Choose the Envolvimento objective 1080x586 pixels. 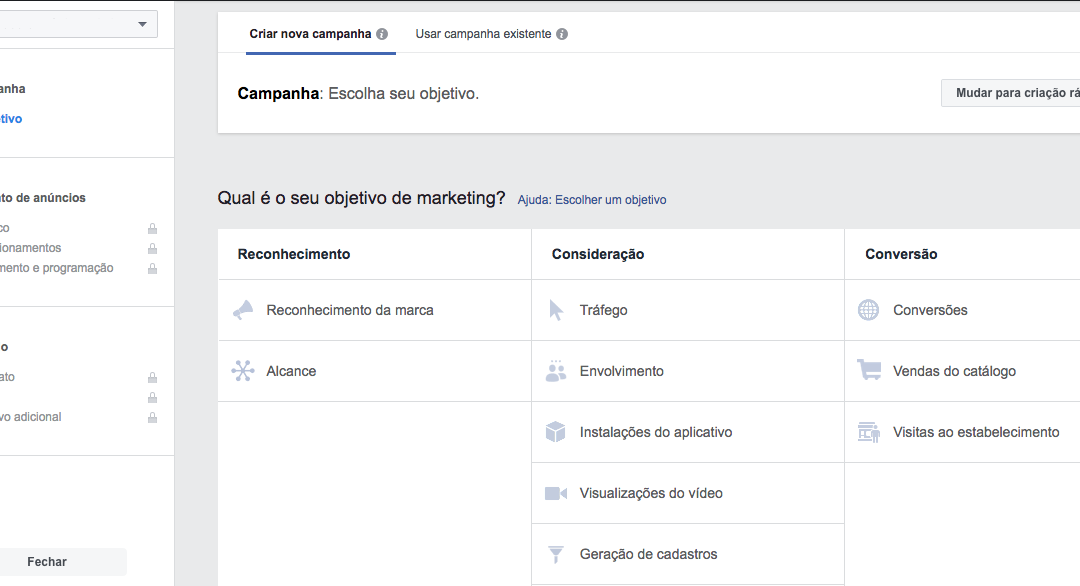tap(688, 371)
